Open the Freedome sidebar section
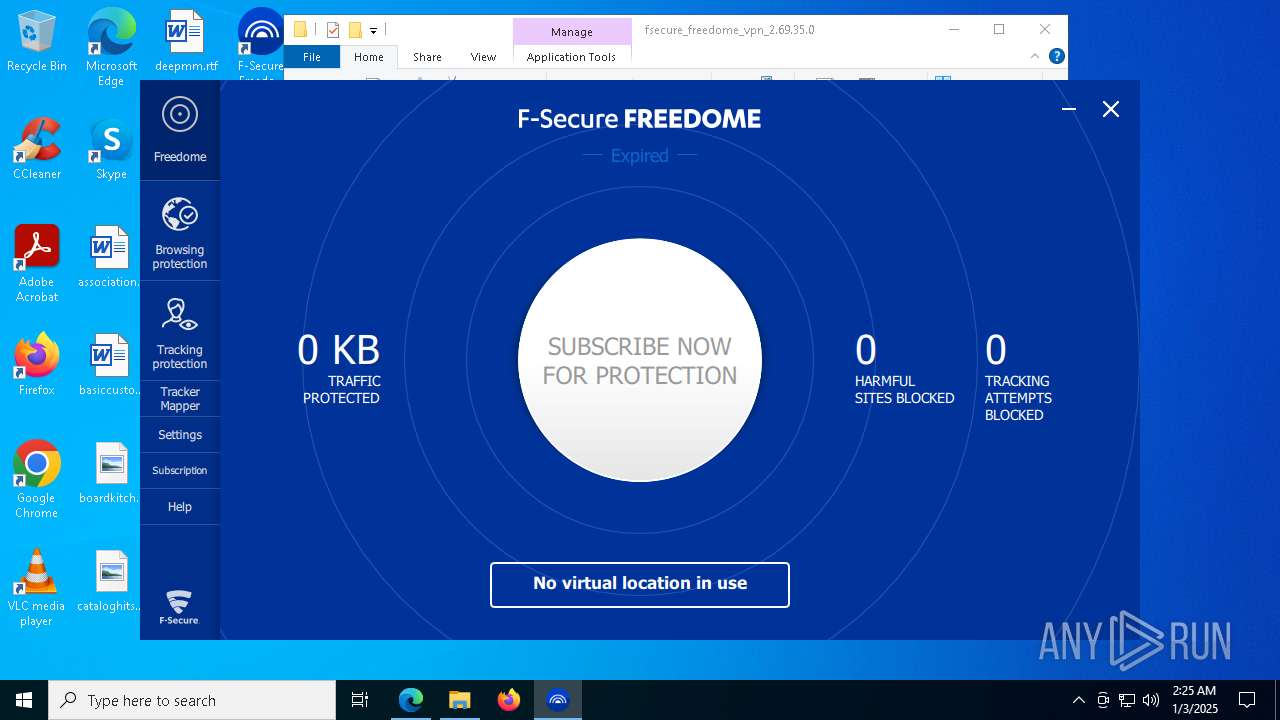Image resolution: width=1280 pixels, height=720 pixels. (x=180, y=130)
